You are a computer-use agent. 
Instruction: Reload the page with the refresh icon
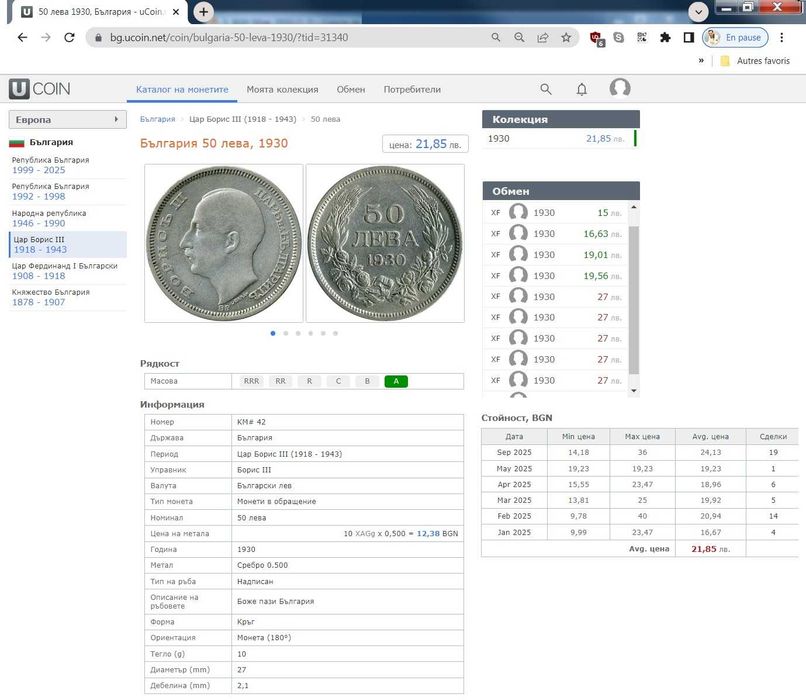point(69,38)
